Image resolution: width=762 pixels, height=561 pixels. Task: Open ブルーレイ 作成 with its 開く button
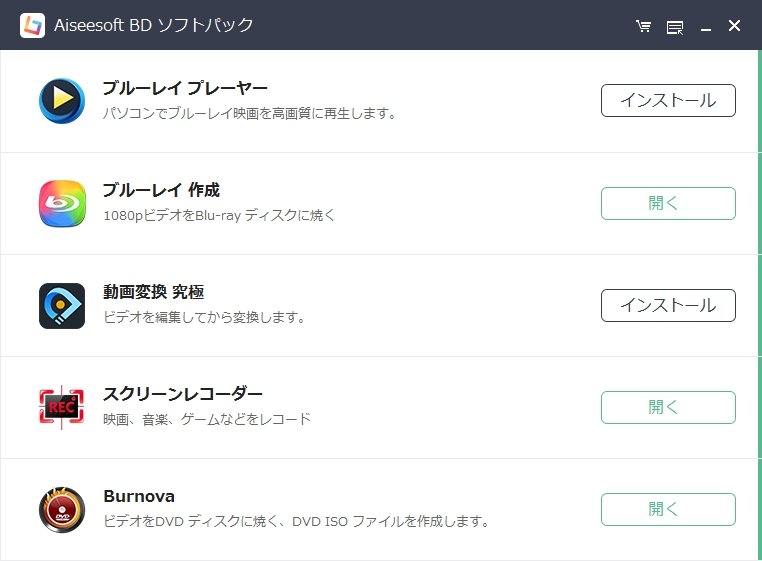pyautogui.click(x=668, y=203)
